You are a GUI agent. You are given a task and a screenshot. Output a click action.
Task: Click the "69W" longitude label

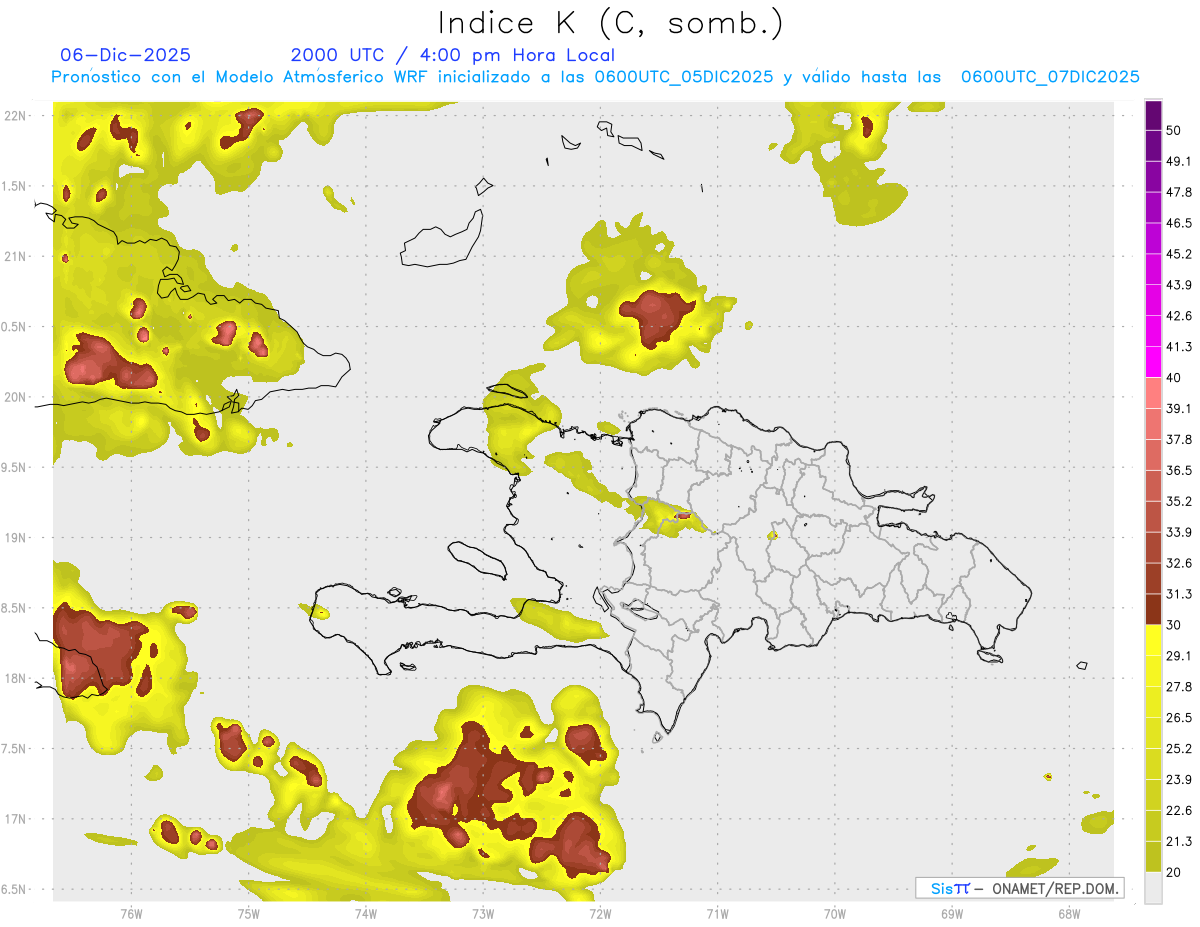pos(952,914)
